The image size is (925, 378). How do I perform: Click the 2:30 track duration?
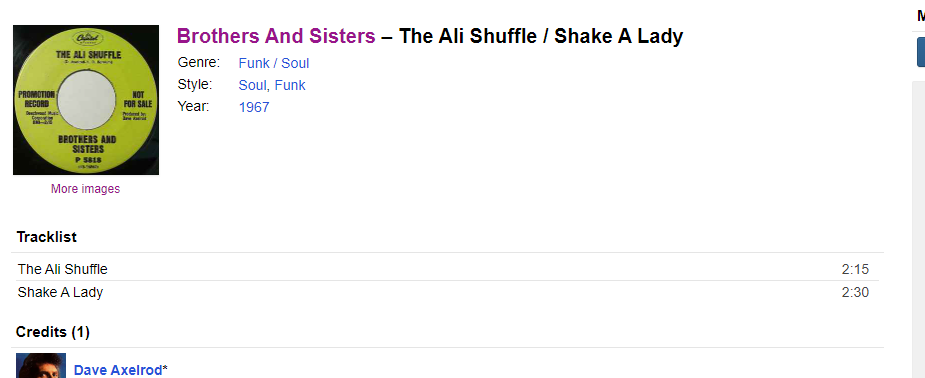pyautogui.click(x=855, y=292)
